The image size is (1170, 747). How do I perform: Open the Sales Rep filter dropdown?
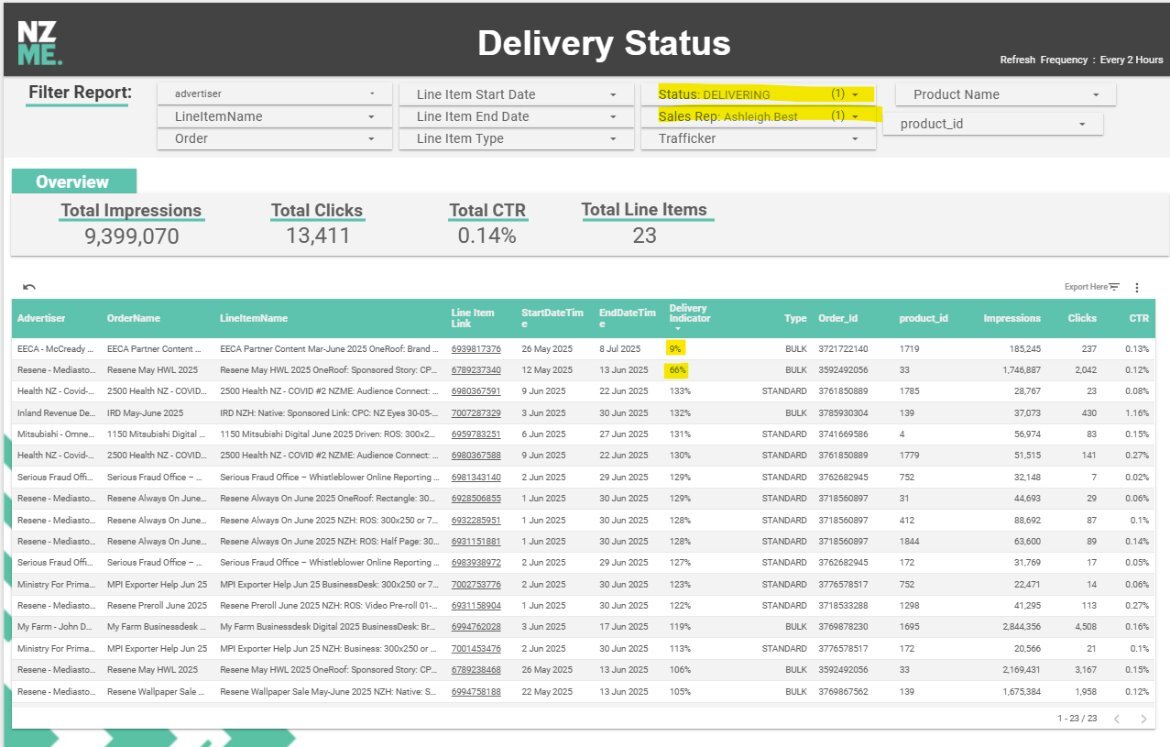[x=855, y=116]
